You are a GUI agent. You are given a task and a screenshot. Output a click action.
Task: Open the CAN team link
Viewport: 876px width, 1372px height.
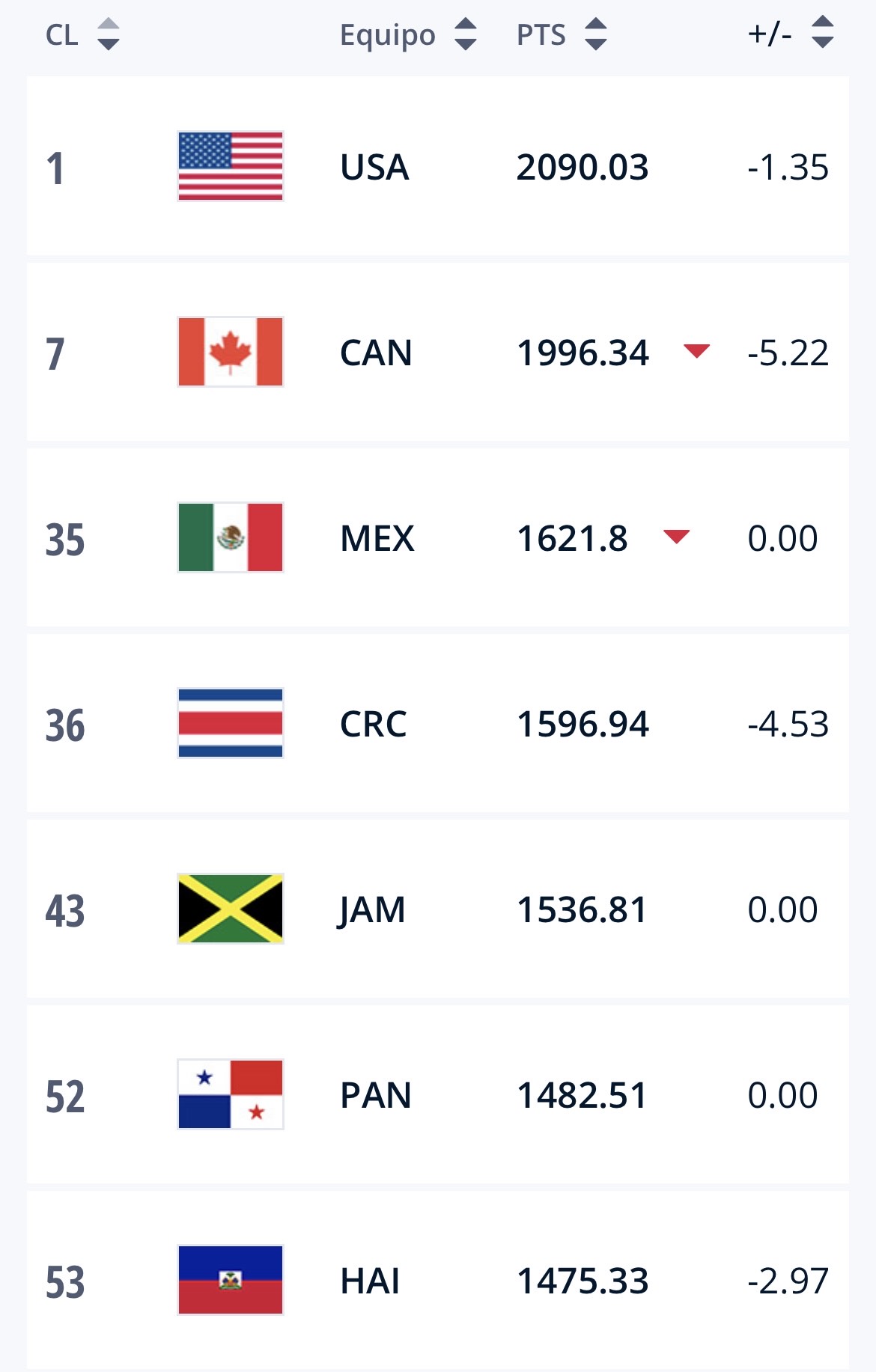tap(376, 353)
